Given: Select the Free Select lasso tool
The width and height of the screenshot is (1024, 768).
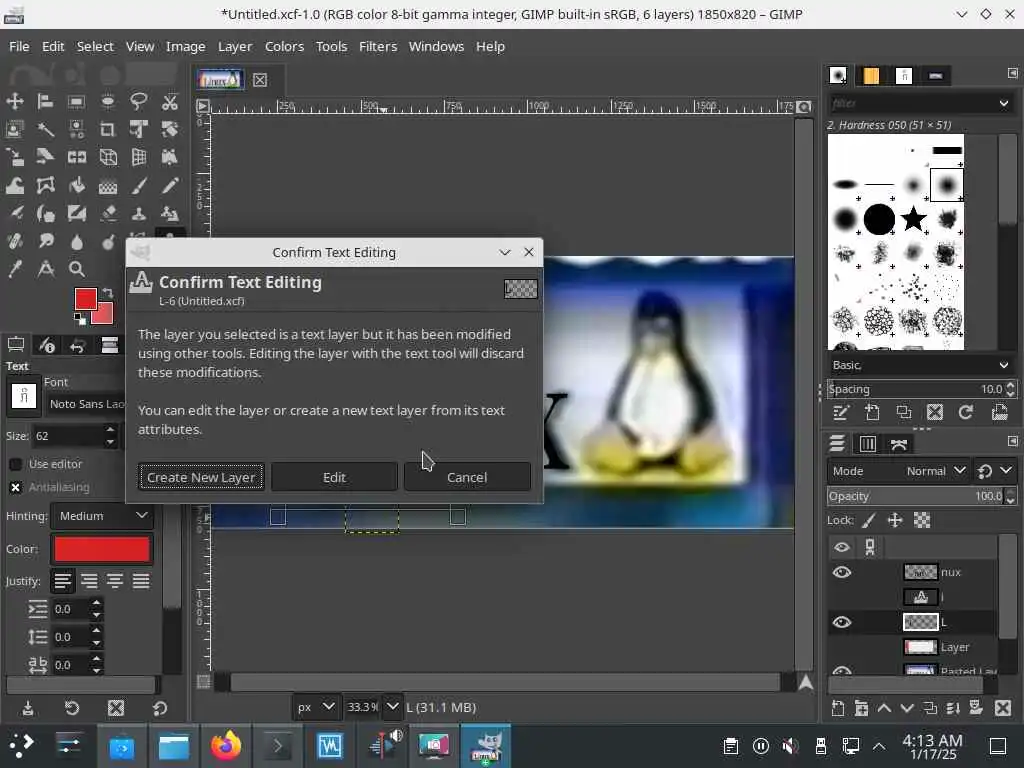Looking at the screenshot, I should (x=138, y=101).
